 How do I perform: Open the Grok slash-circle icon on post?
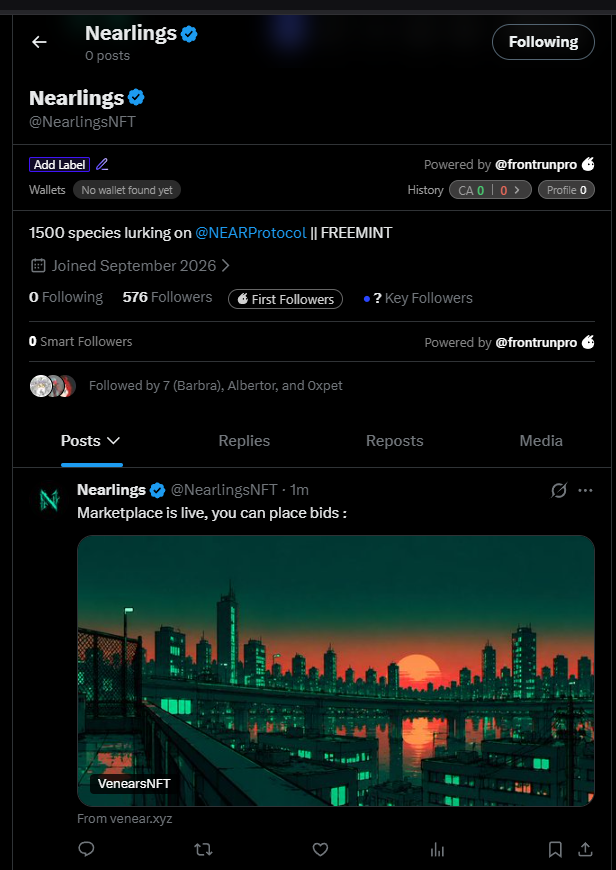559,490
